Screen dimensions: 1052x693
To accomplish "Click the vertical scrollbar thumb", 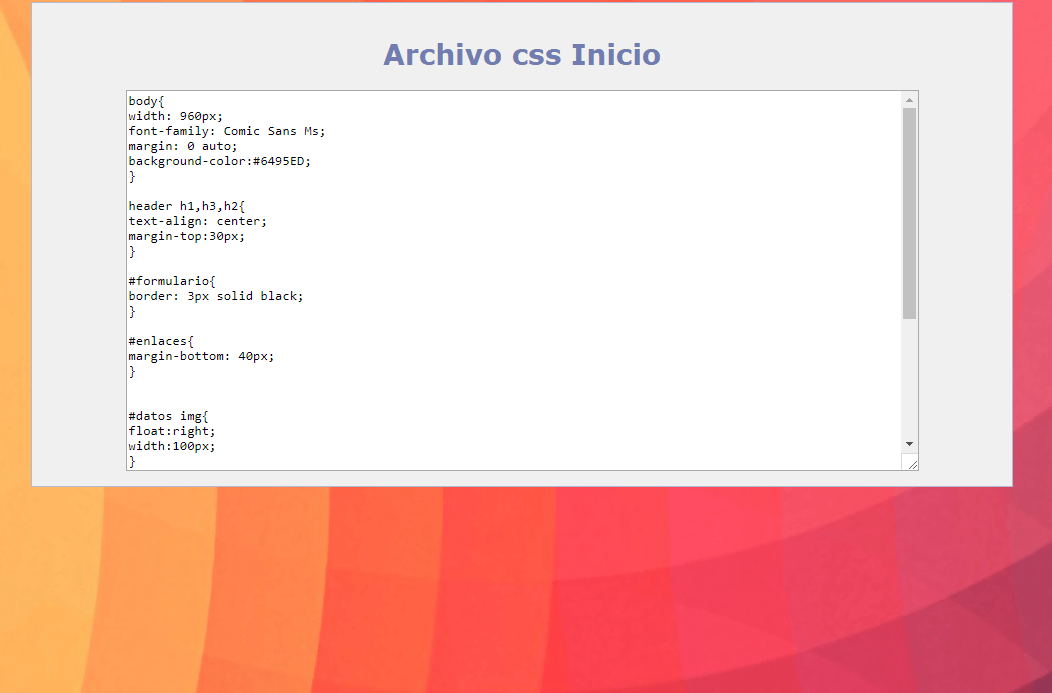I will 909,212.
